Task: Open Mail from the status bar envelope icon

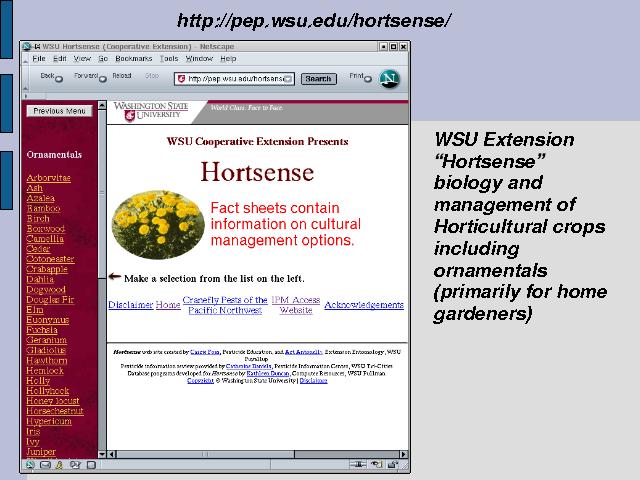Action: 44,464
